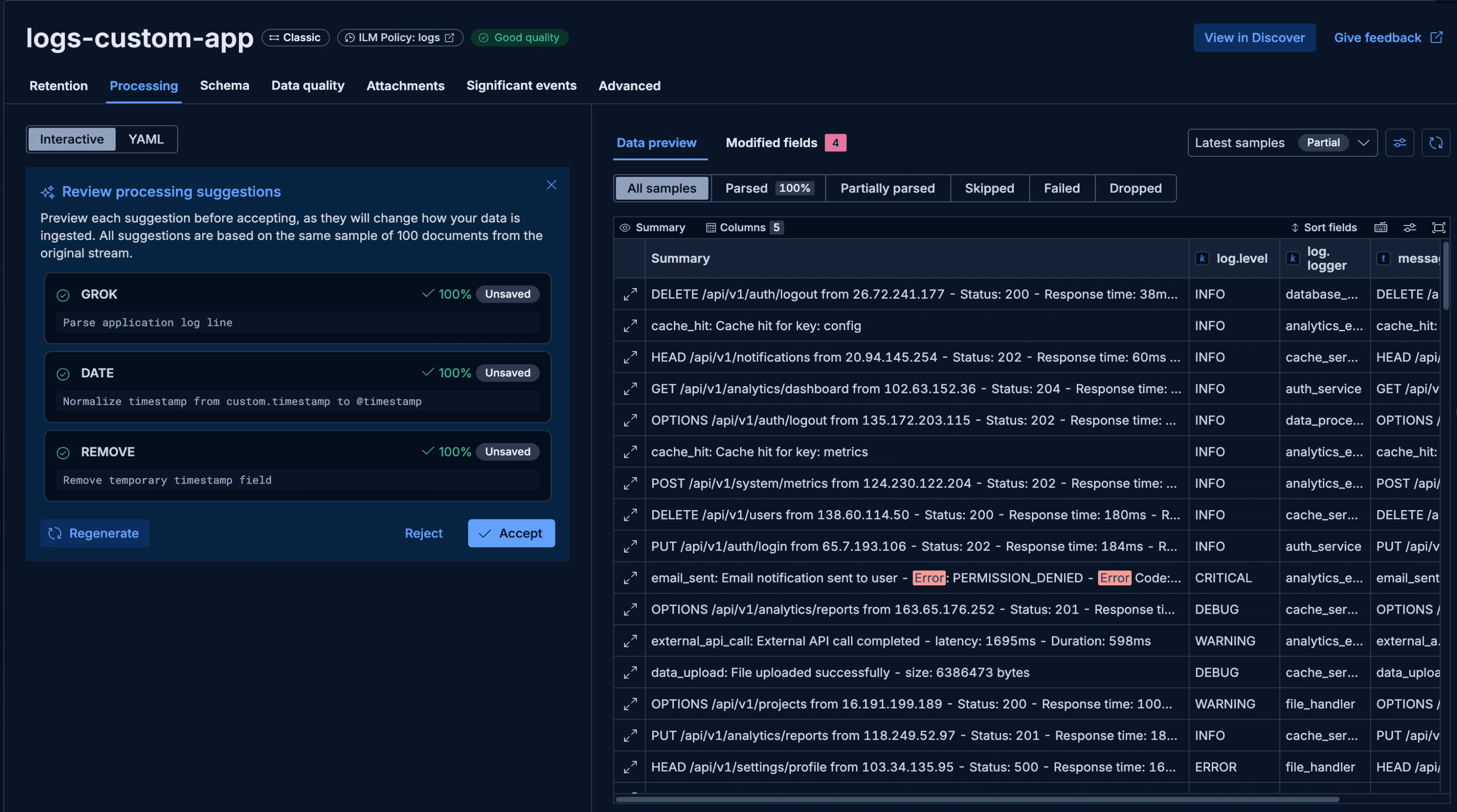Enter fullscreen view of the data grid
Image resolution: width=1457 pixels, height=812 pixels.
pos(1439,228)
